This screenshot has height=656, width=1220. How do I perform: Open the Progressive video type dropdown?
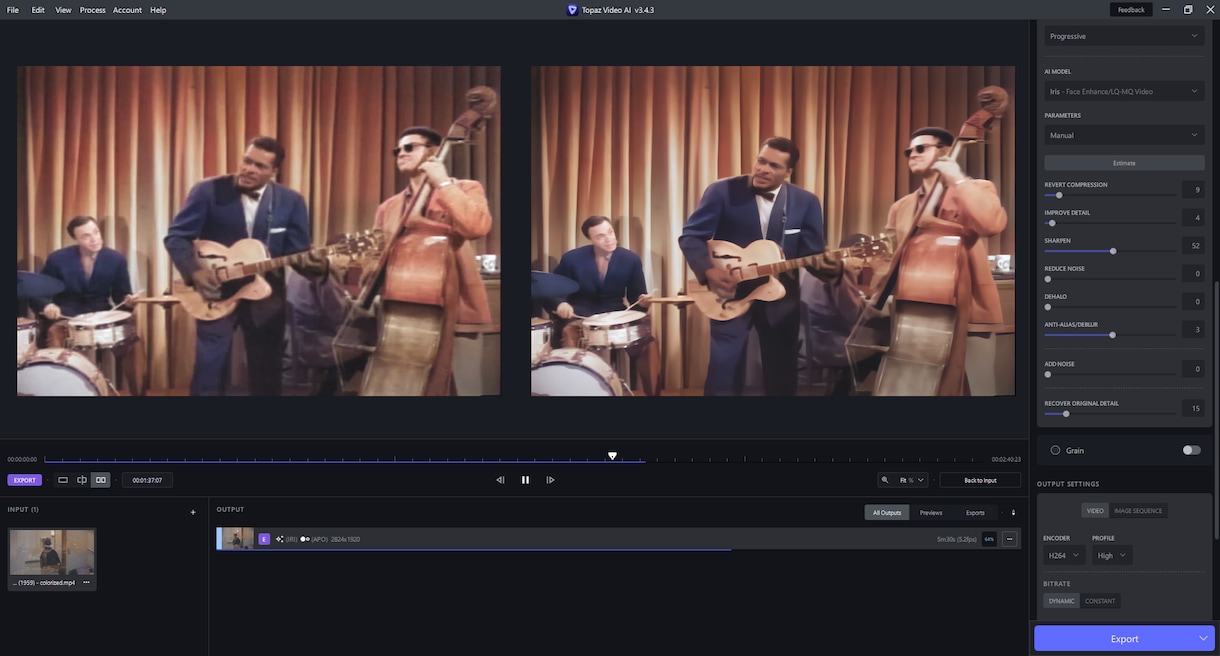1124,36
